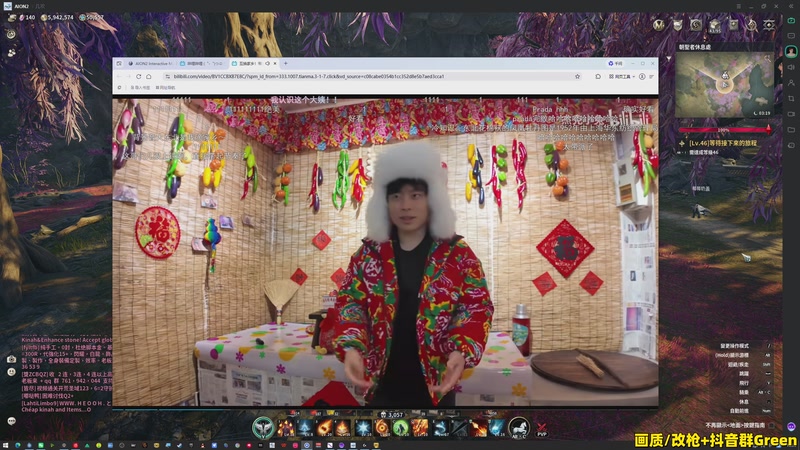Screen dimensions: 800x450
Task: Open the game settings gear icon
Action: (x=769, y=25)
